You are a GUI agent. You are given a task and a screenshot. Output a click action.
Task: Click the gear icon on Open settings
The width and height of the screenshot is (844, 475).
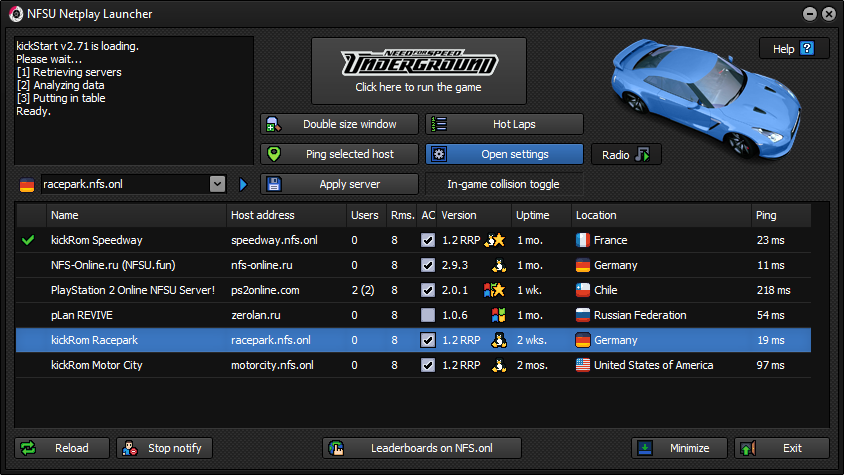pyautogui.click(x=439, y=154)
